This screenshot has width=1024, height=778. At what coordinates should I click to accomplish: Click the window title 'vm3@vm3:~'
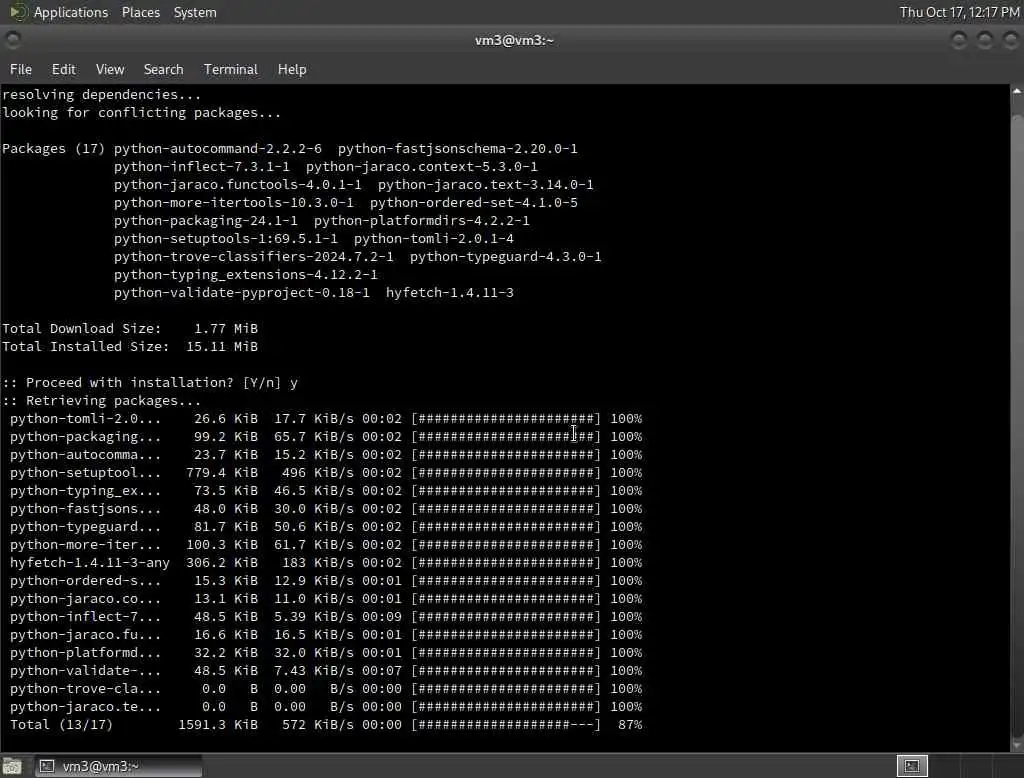514,41
